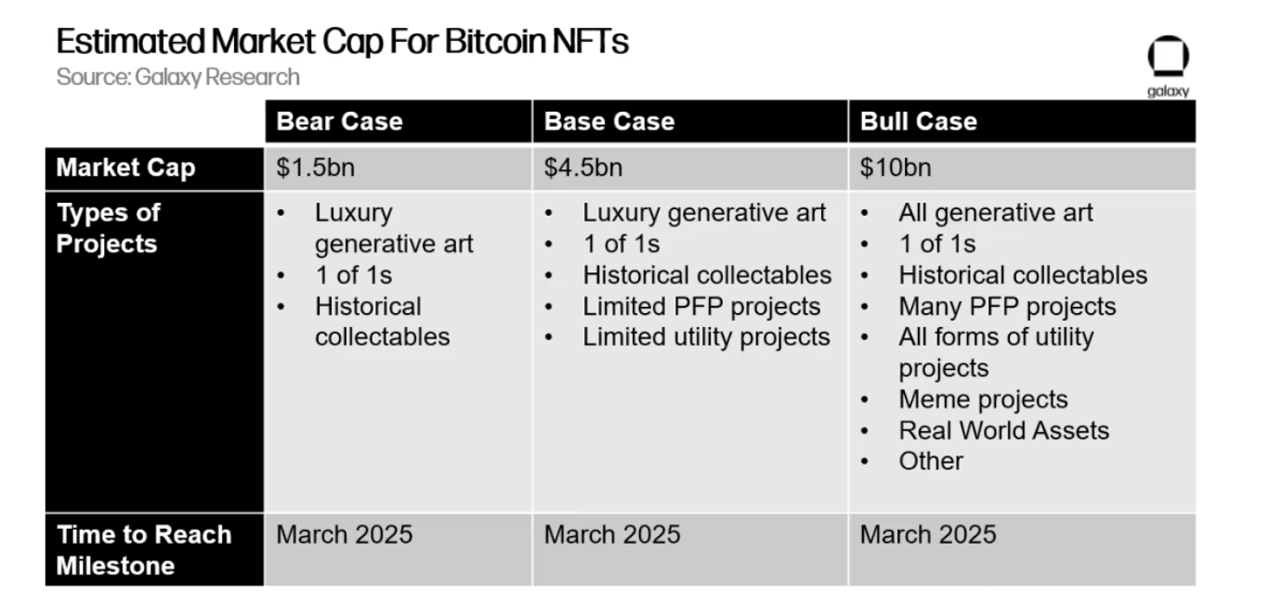Click "Meme projects" in Bull Case
This screenshot has width=1280, height=600.
click(983, 400)
